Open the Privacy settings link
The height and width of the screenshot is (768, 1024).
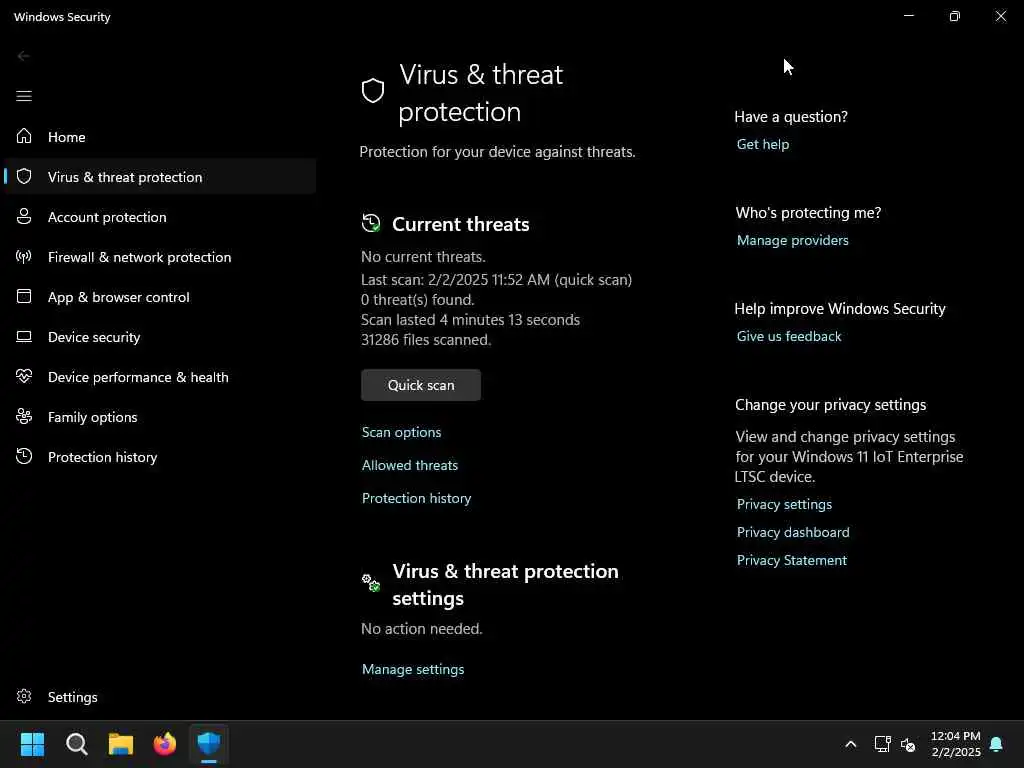coord(784,504)
